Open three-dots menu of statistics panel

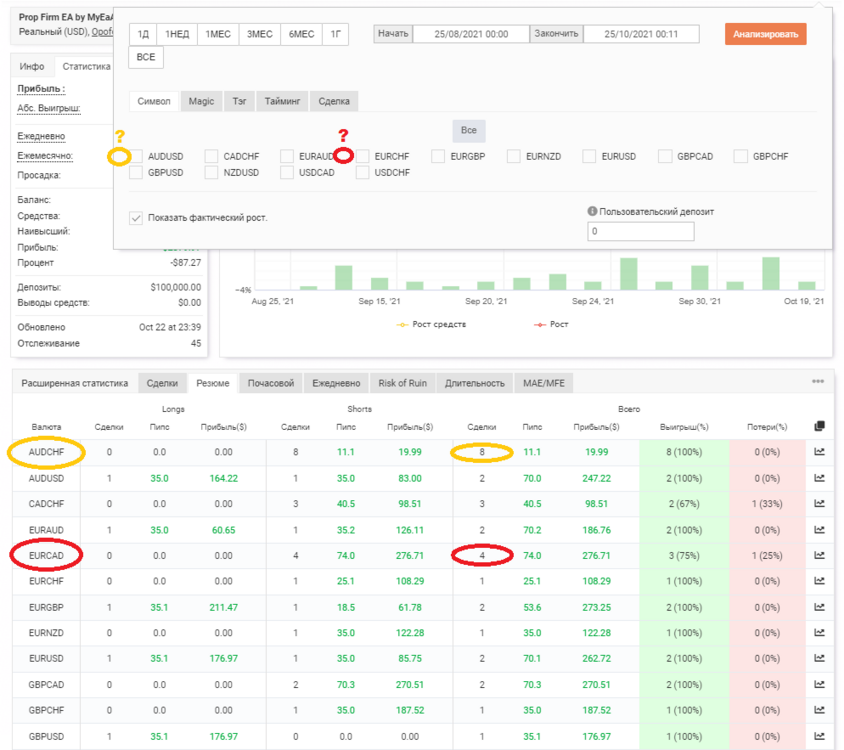(818, 381)
